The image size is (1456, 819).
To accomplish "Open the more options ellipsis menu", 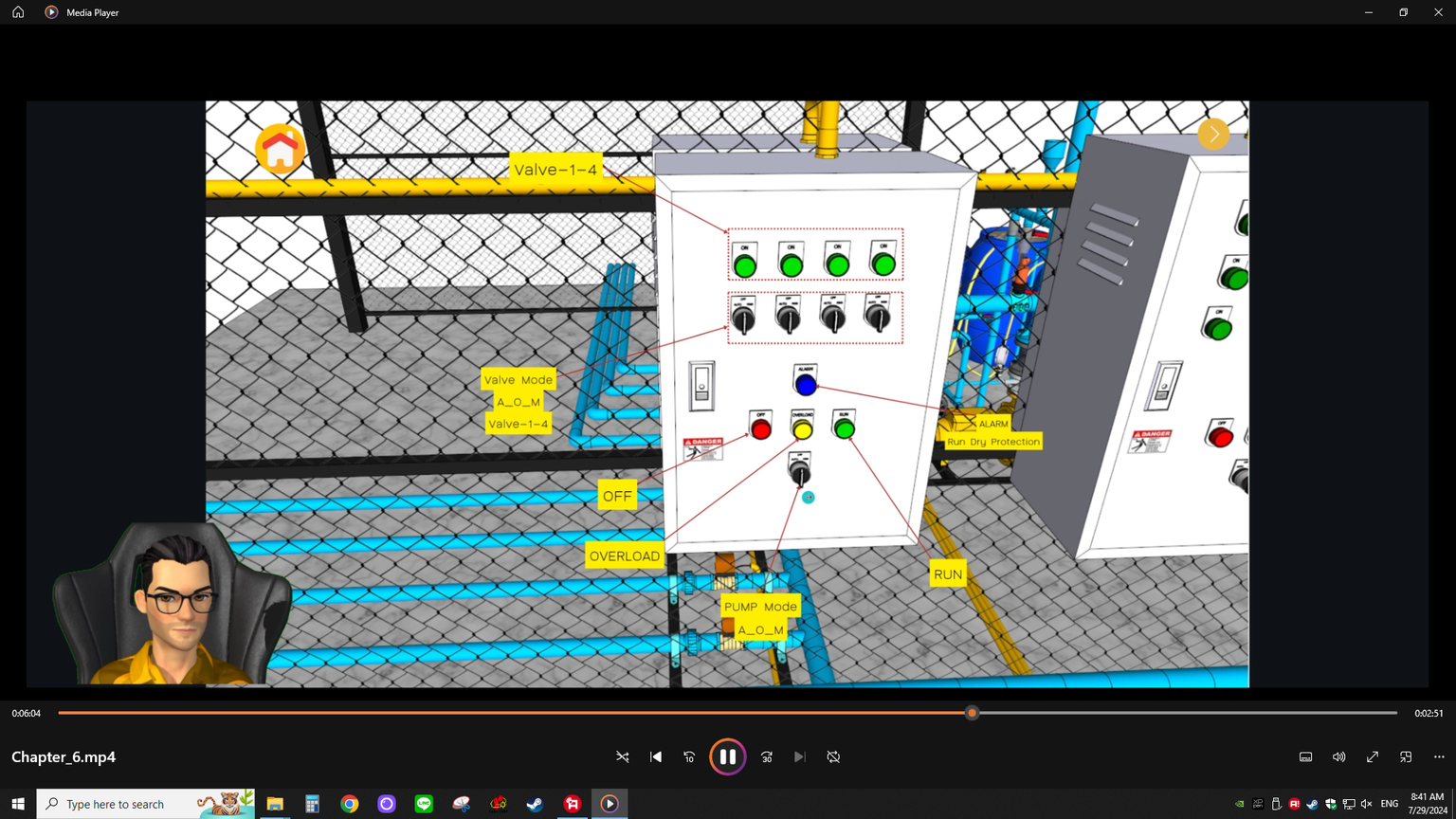I will (x=1439, y=757).
